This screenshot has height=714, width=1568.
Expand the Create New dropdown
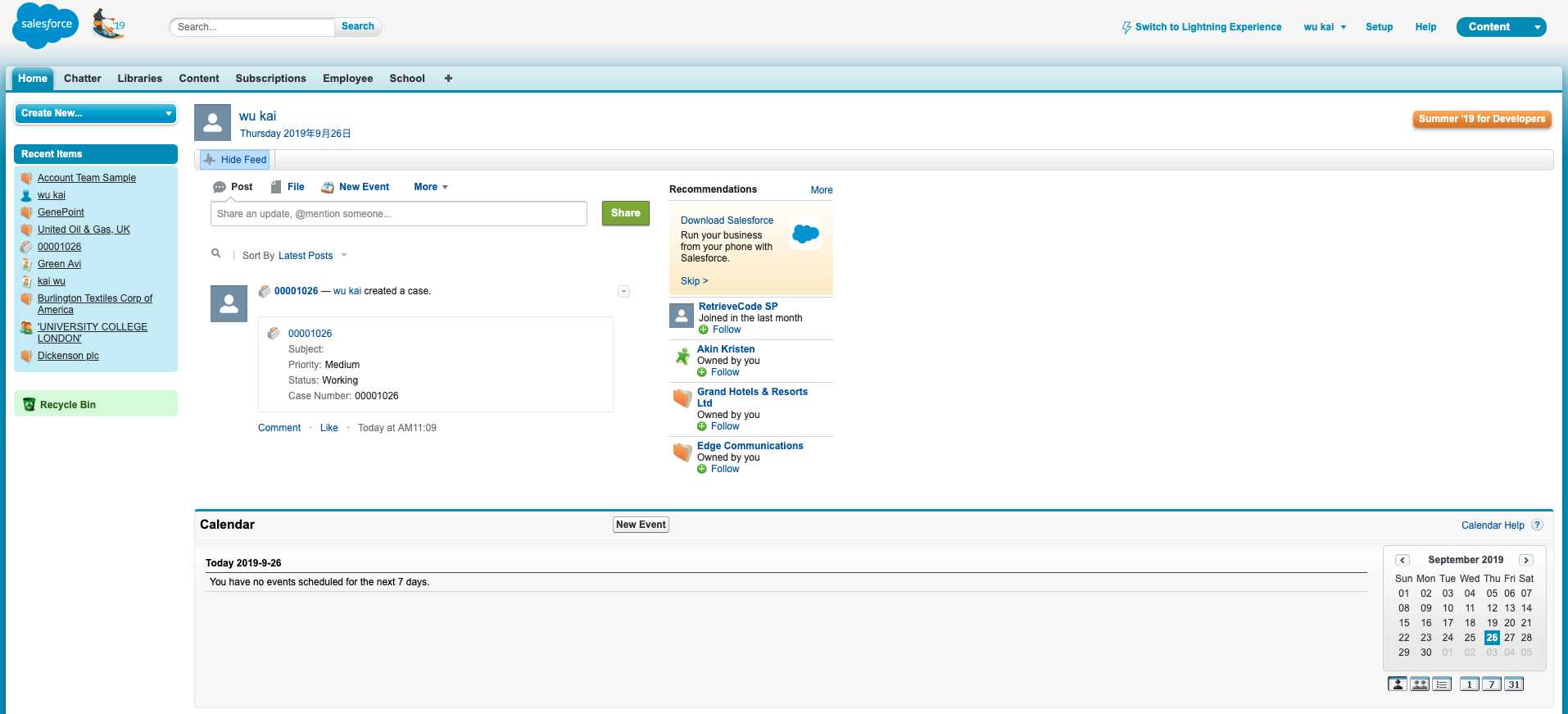(96, 113)
